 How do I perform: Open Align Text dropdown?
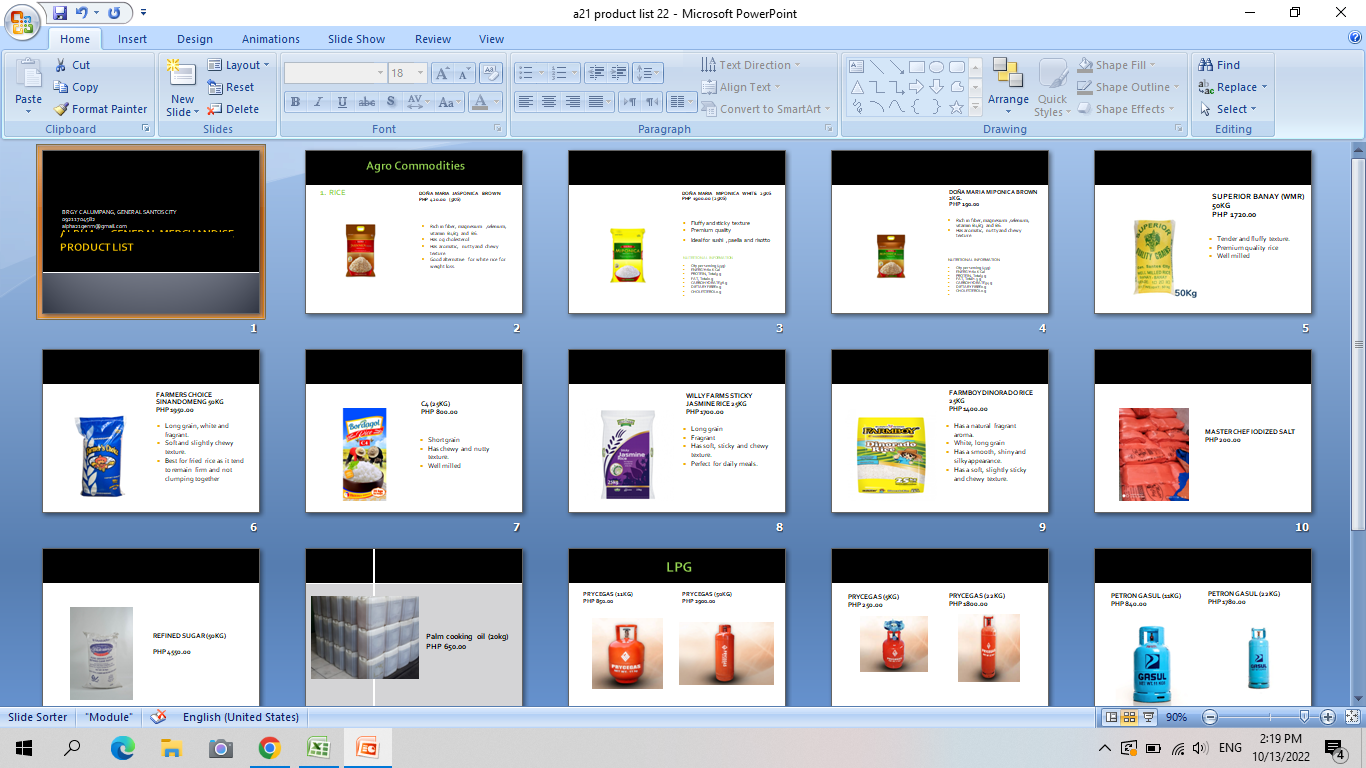click(x=743, y=87)
